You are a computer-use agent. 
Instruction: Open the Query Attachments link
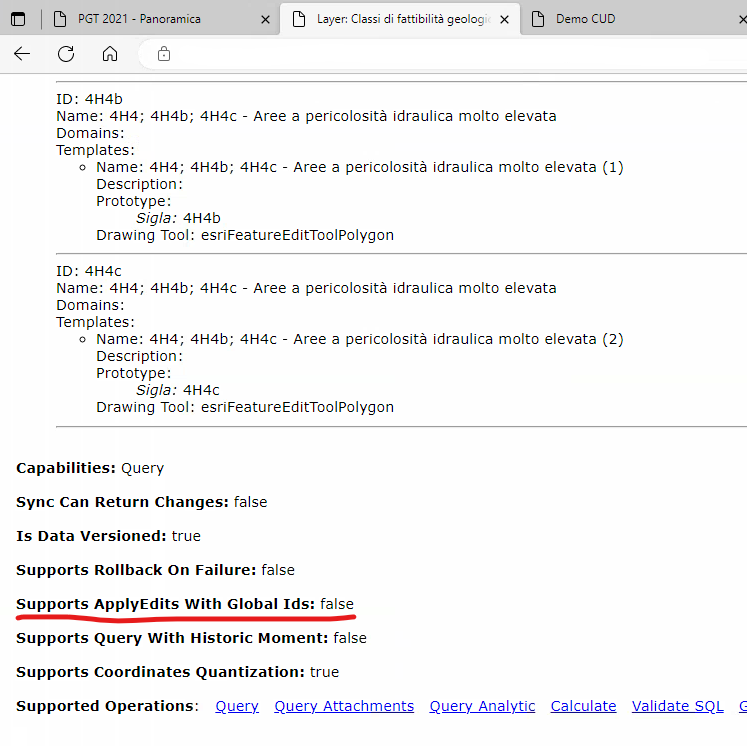tap(344, 706)
